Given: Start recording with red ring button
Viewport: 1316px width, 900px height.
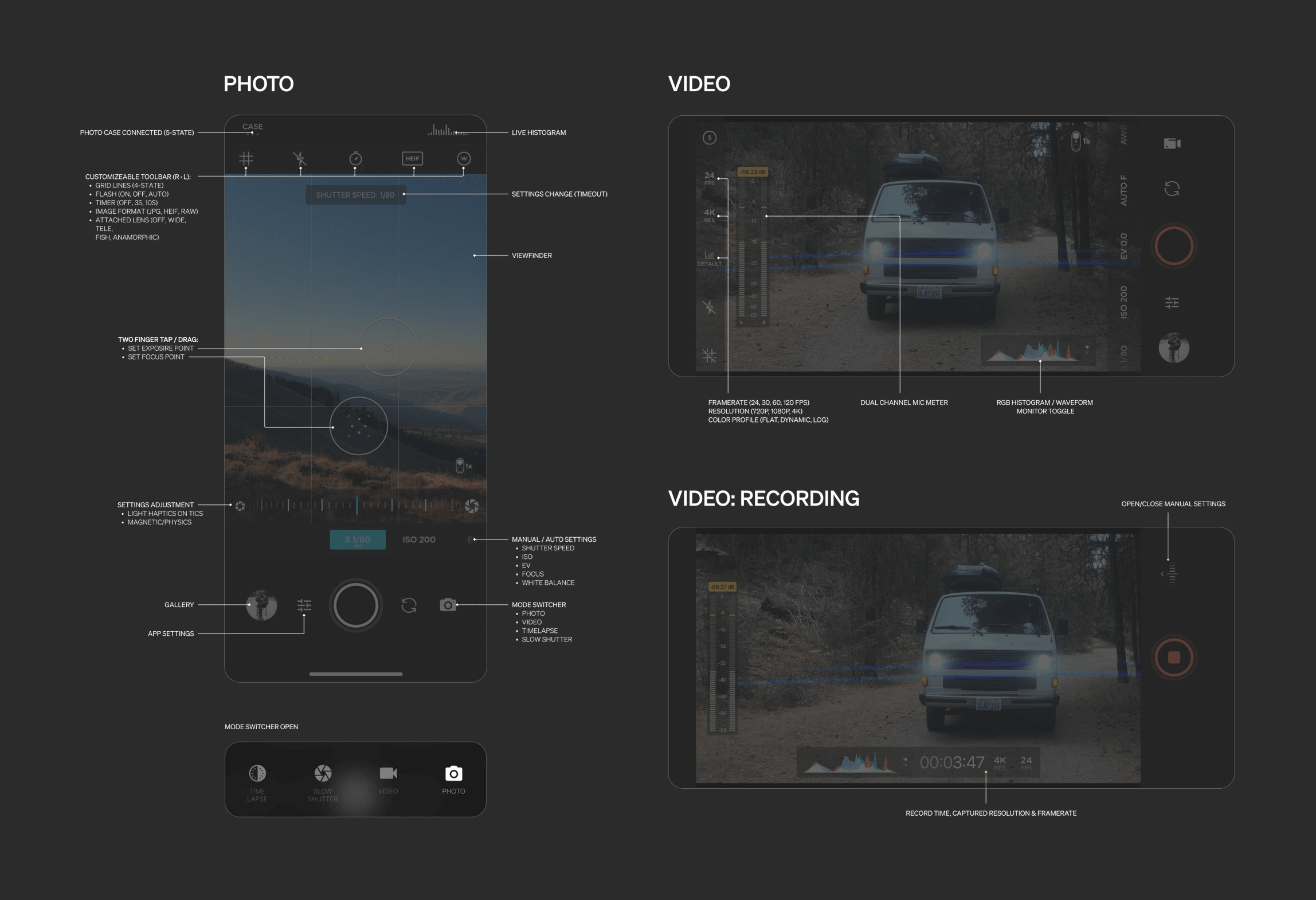Looking at the screenshot, I should click(1173, 246).
